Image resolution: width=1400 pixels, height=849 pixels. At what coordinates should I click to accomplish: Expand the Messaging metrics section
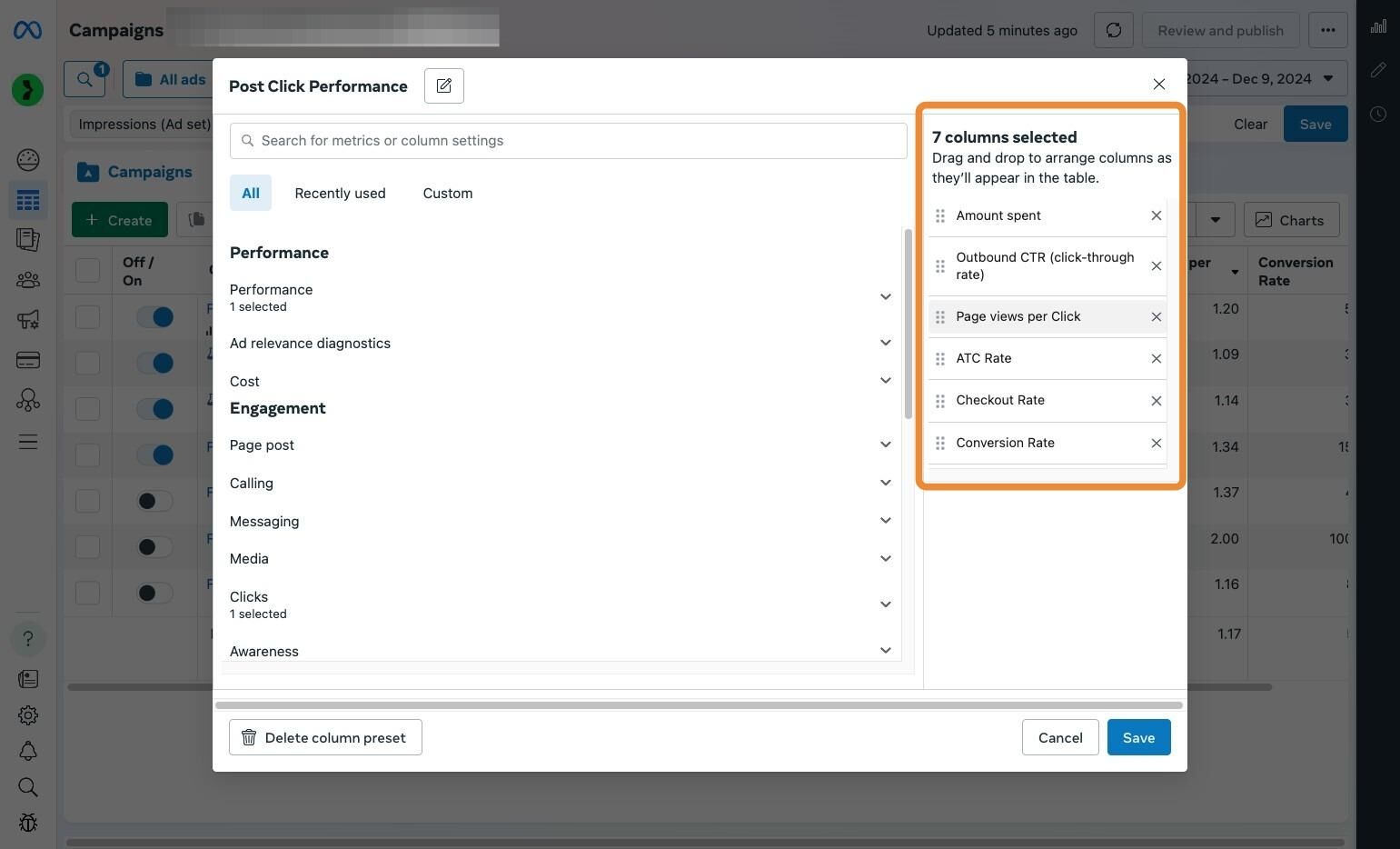point(561,521)
